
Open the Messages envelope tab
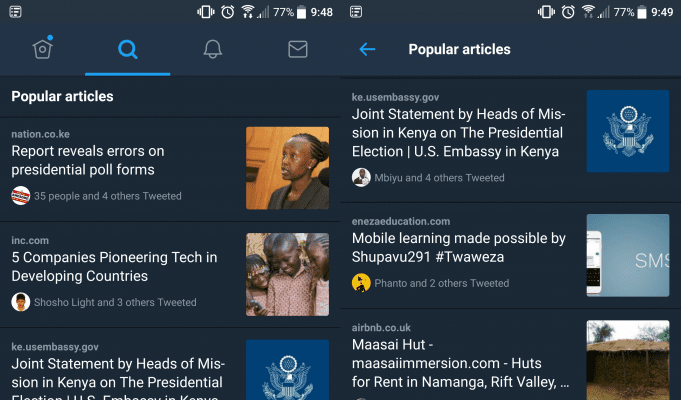coord(298,49)
